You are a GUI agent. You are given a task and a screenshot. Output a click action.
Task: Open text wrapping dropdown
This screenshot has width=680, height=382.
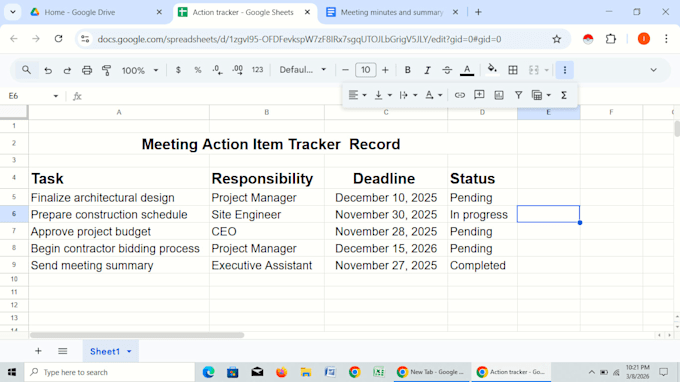pos(408,95)
